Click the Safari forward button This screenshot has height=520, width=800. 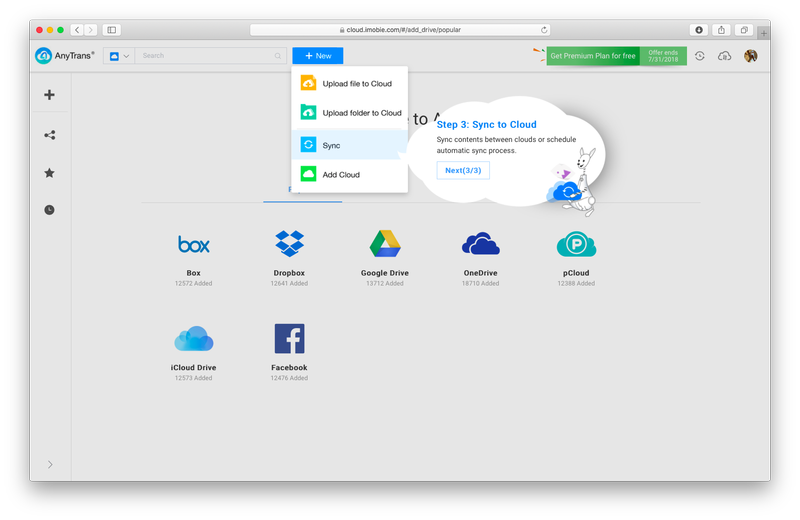tap(91, 30)
